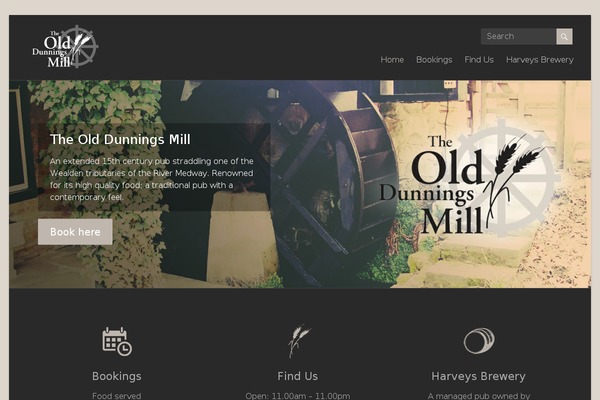Viewport: 600px width, 400px height.
Task: Open the Bookings section heading link
Action: [117, 376]
